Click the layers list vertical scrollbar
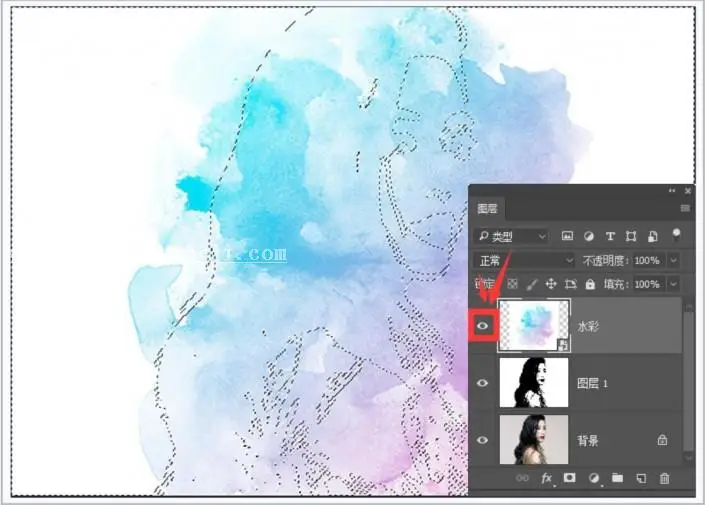The width and height of the screenshot is (705, 505). click(x=689, y=380)
